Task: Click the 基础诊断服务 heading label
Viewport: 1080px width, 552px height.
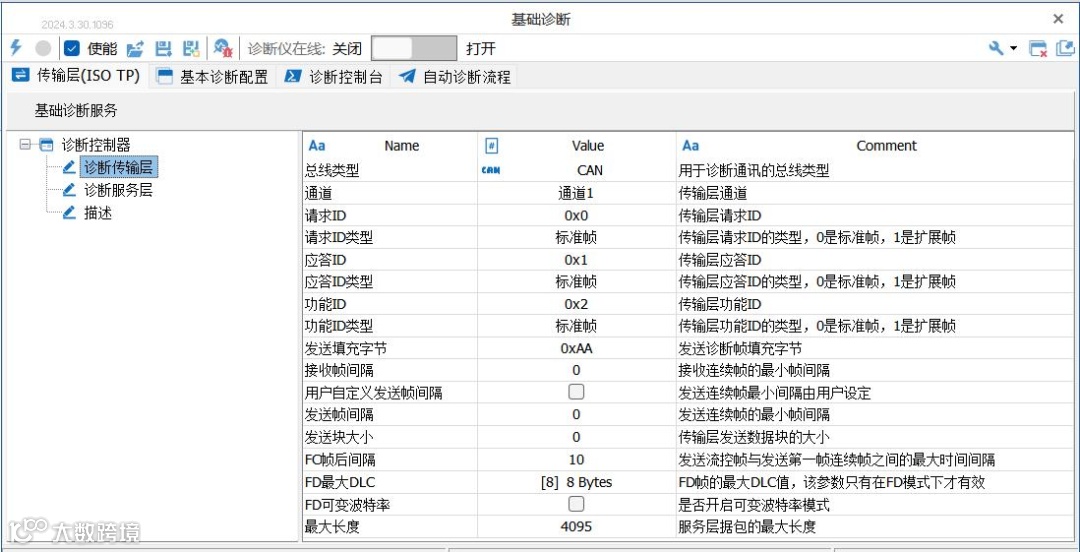Action: click(x=76, y=110)
